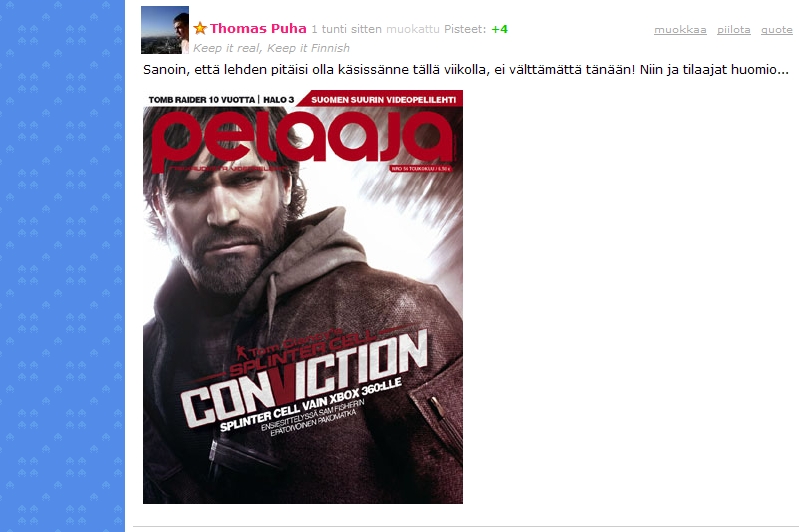
Task: Click the 'muokattu' edited label
Action: pos(412,29)
